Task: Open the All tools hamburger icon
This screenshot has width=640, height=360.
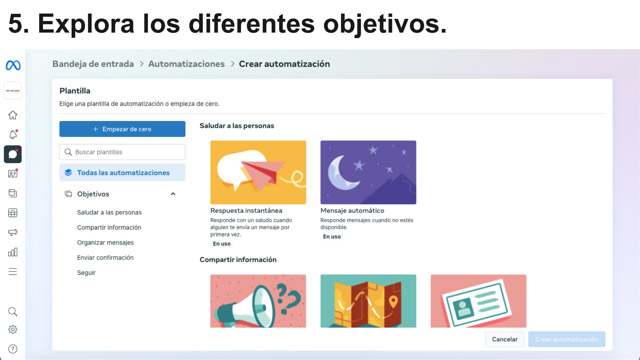Action: 13,272
